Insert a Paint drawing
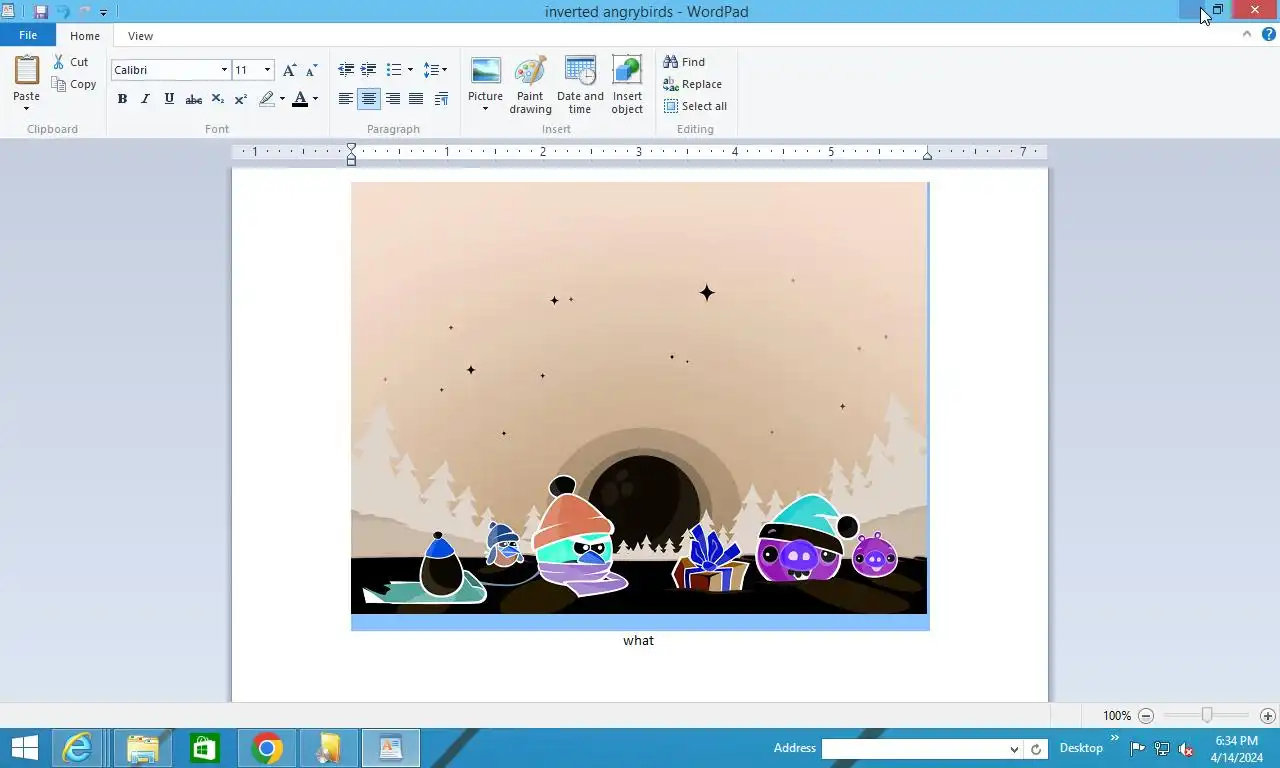 [x=530, y=85]
